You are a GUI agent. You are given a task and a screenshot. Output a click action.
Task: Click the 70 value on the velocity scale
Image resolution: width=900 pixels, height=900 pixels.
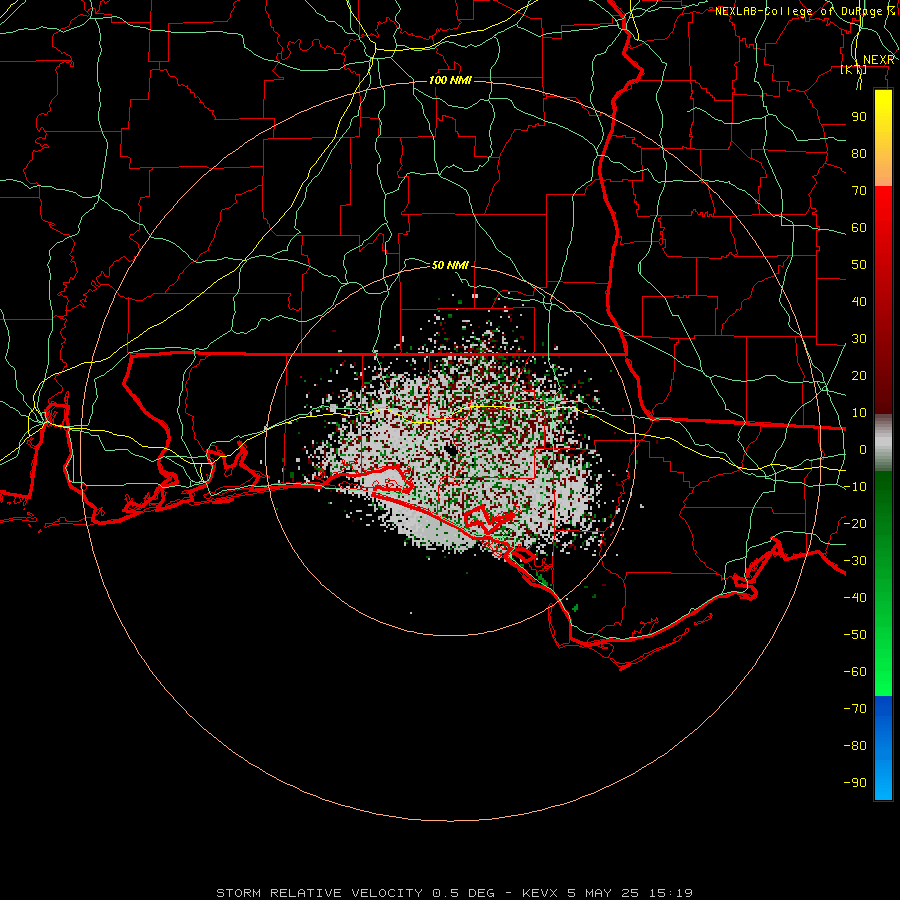tap(859, 191)
